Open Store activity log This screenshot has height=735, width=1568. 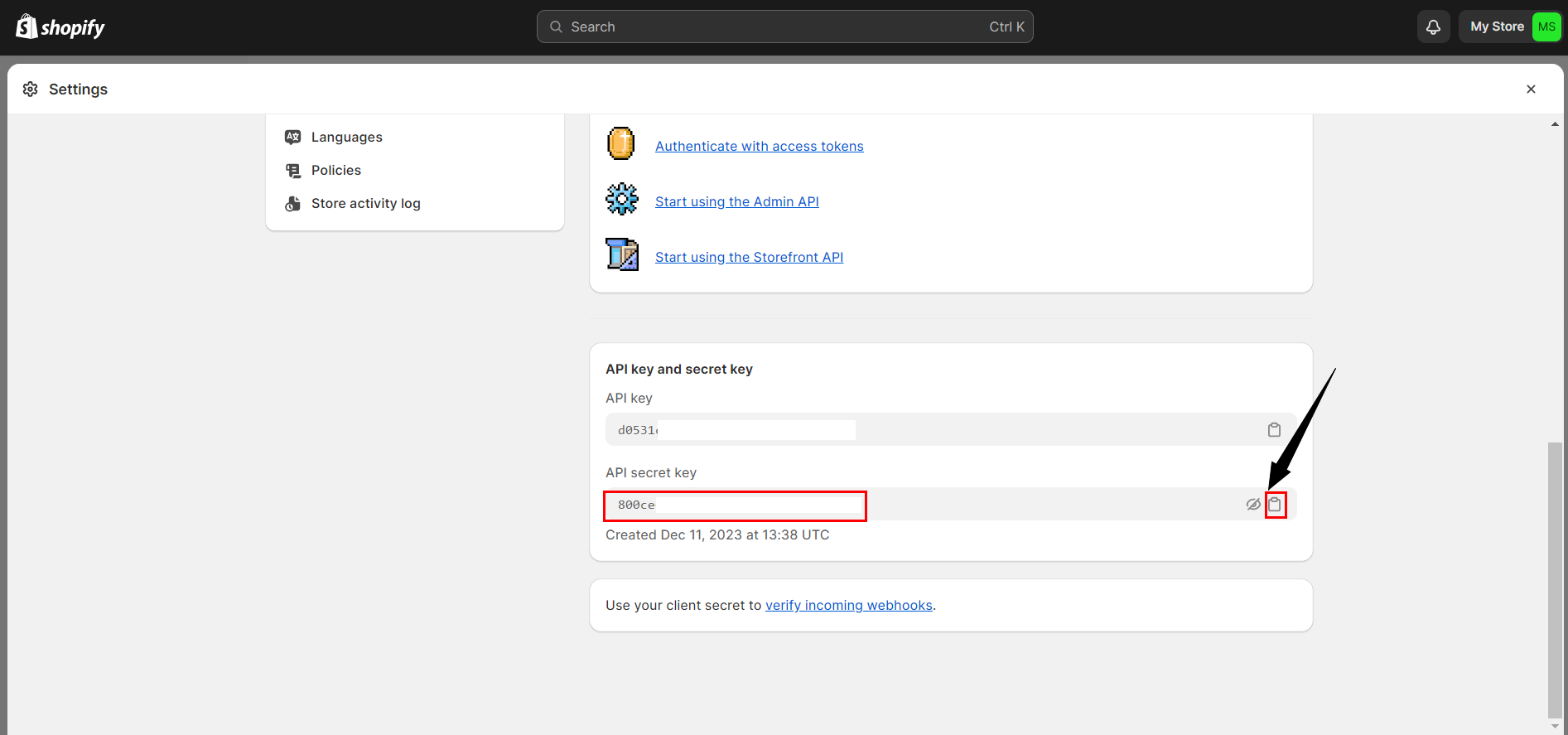[365, 203]
